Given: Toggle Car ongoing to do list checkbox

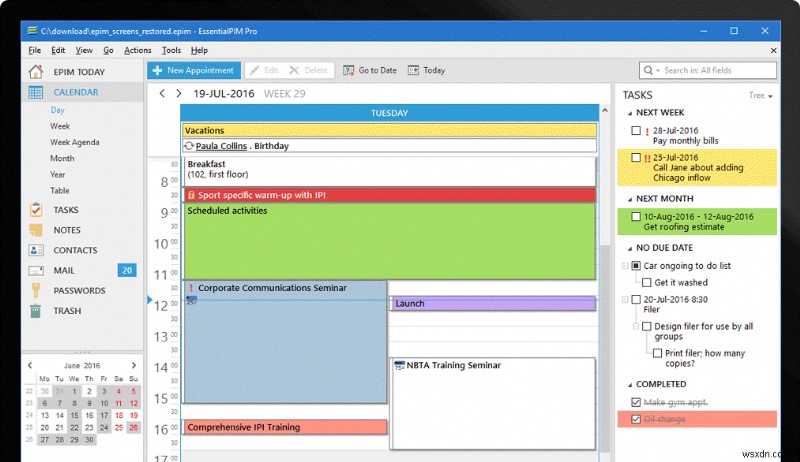Looking at the screenshot, I should (x=636, y=266).
